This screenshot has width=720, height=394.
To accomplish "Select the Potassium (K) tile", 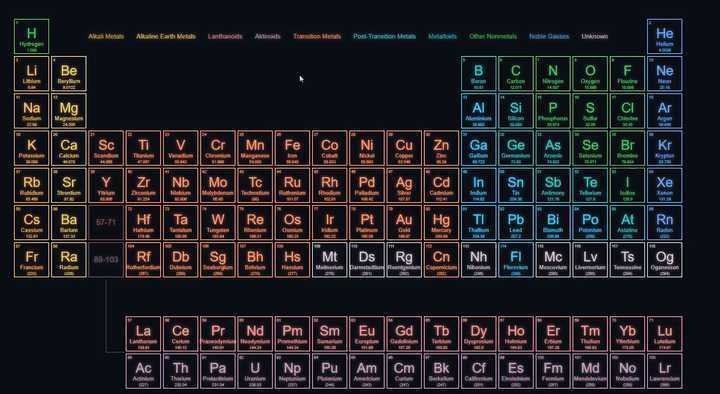I will pyautogui.click(x=31, y=148).
